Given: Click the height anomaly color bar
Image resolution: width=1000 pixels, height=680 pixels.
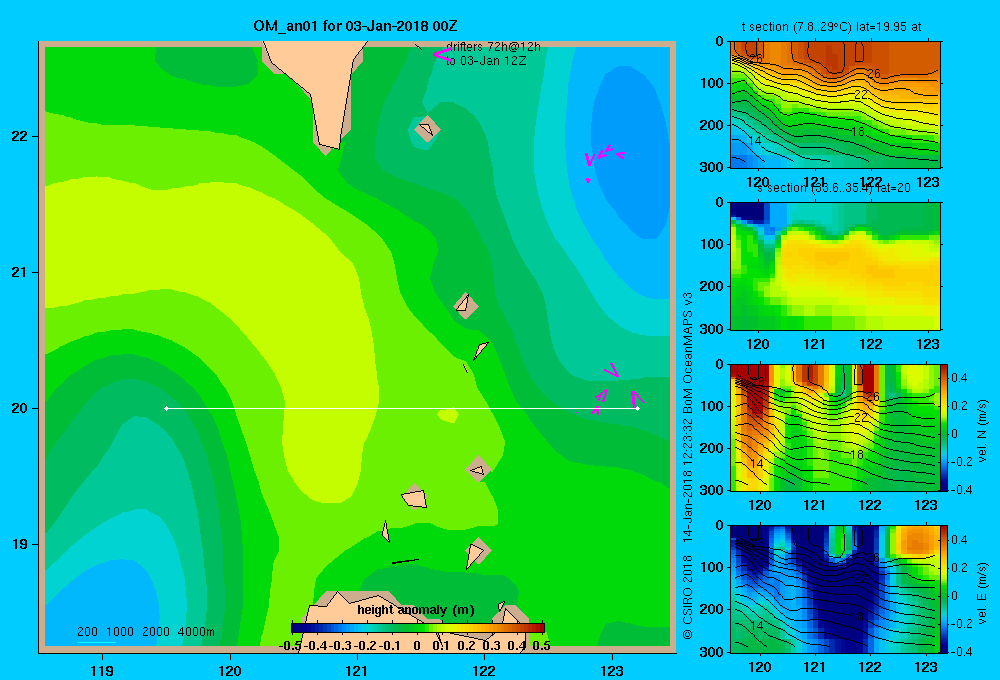Looking at the screenshot, I should point(418,628).
